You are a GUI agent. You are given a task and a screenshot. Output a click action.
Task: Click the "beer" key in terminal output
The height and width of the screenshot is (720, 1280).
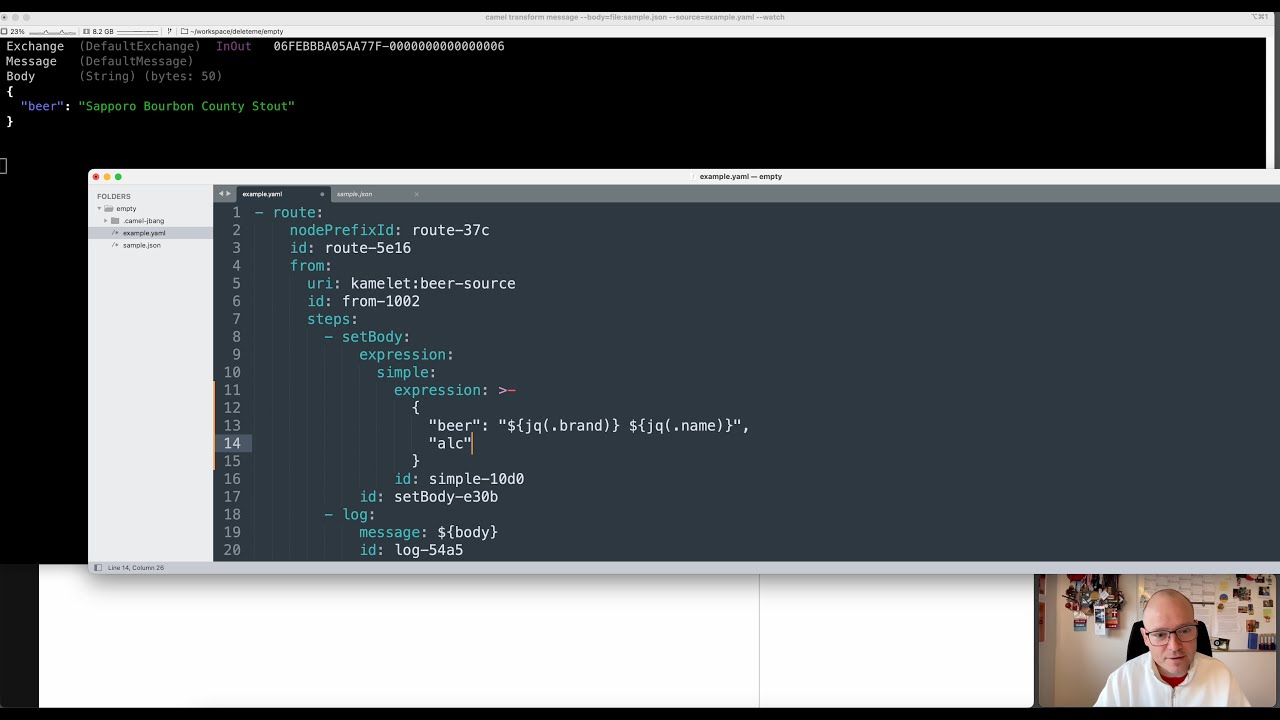[x=42, y=106]
